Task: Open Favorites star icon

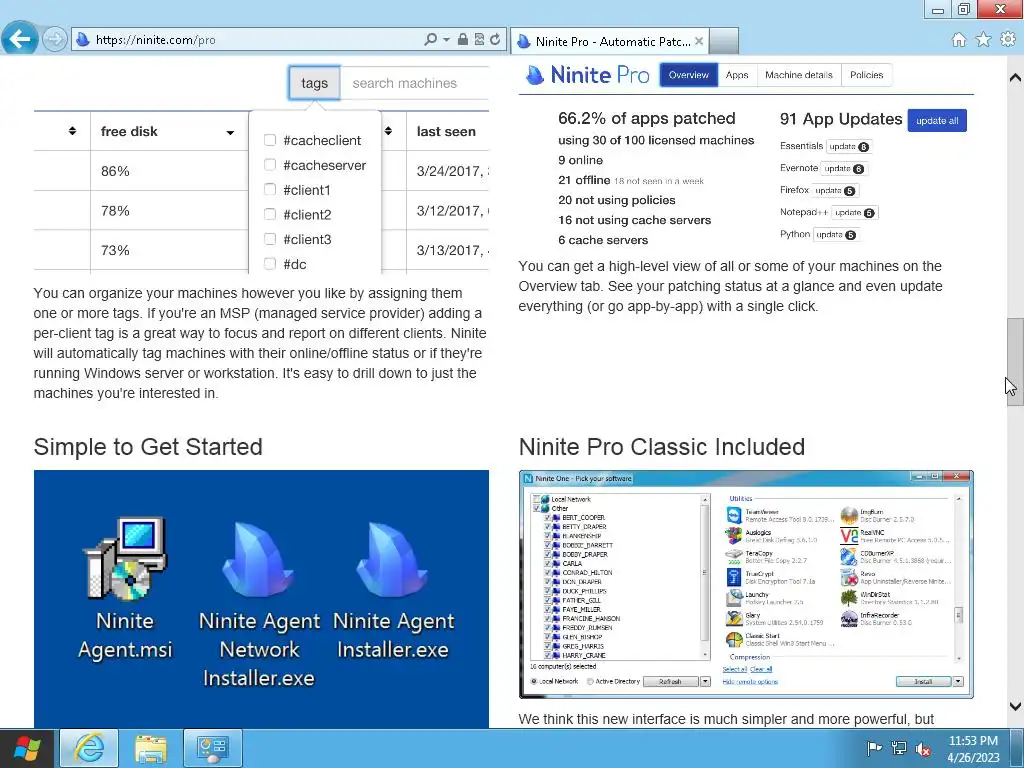Action: (983, 40)
